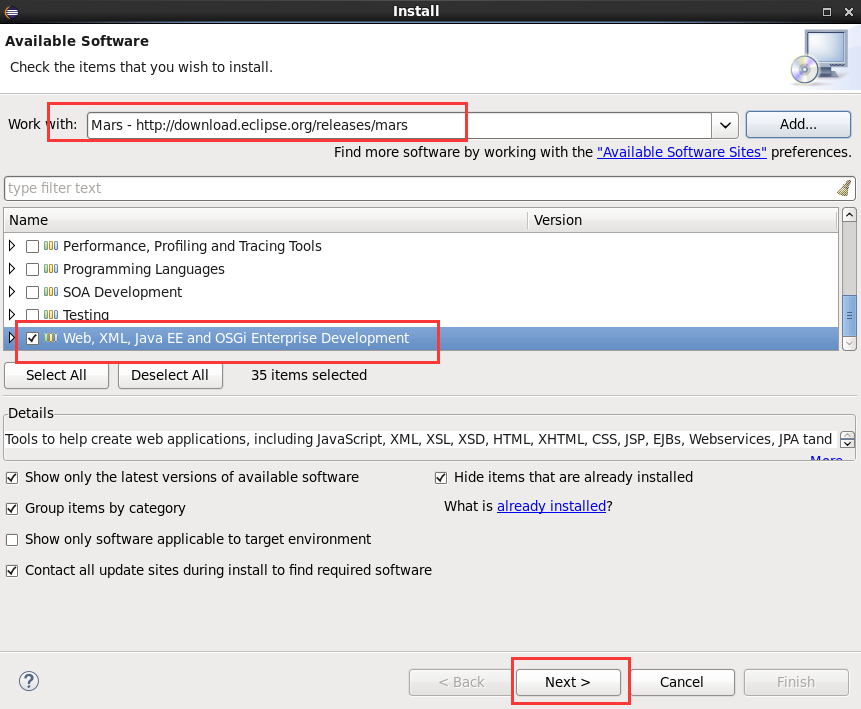Open the Work with site dropdown
The image size is (861, 709).
click(x=725, y=125)
